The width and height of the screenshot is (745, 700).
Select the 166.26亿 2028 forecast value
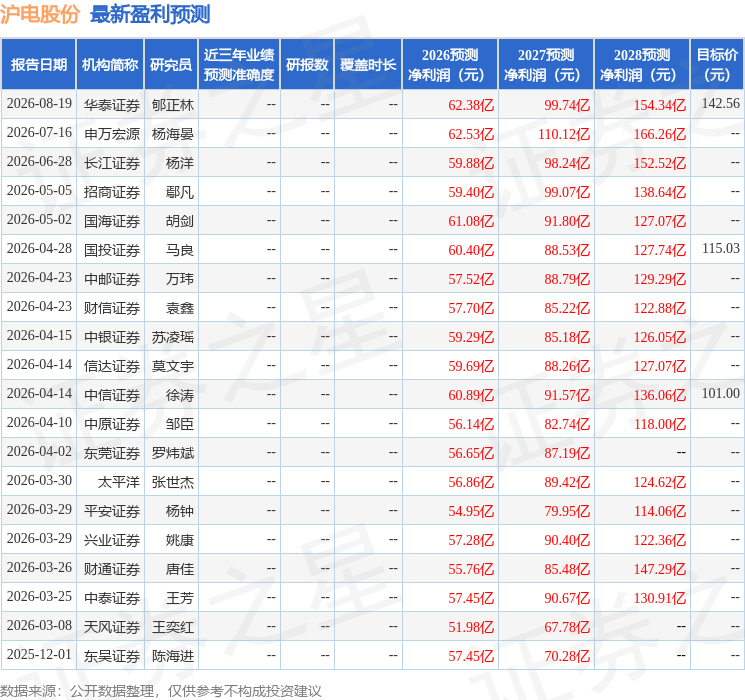point(660,134)
